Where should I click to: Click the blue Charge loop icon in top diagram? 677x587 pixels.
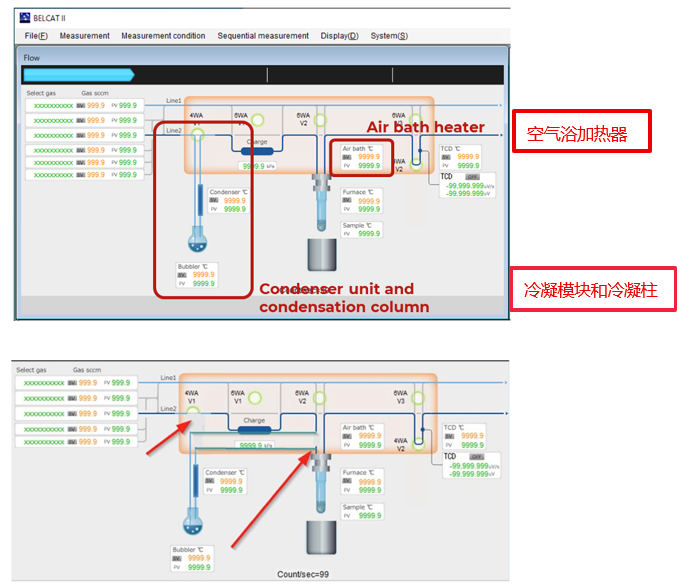click(257, 151)
